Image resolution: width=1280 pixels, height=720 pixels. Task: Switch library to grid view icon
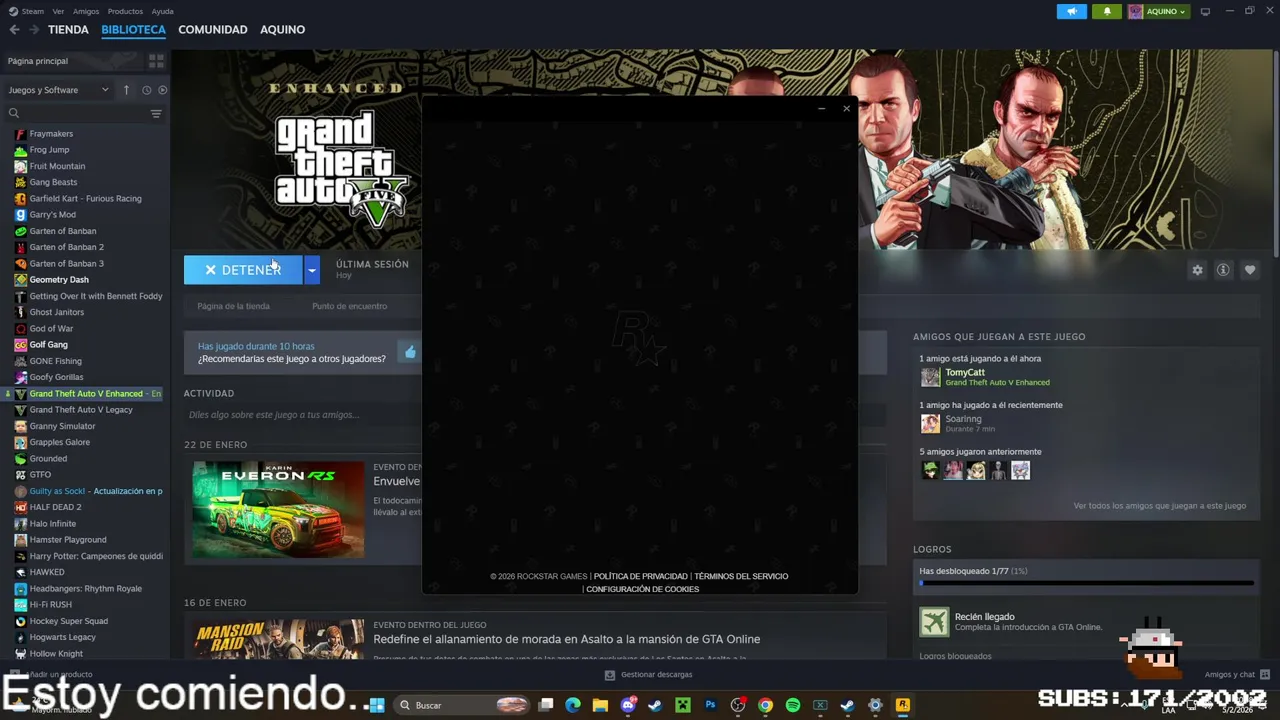[156, 61]
